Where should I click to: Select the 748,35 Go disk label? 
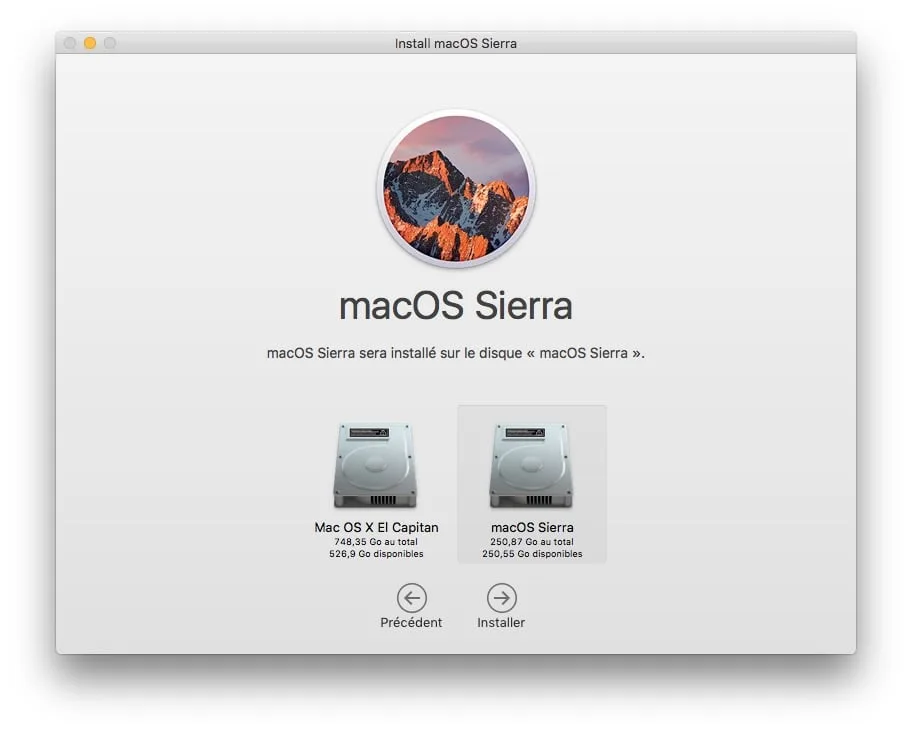(376, 541)
